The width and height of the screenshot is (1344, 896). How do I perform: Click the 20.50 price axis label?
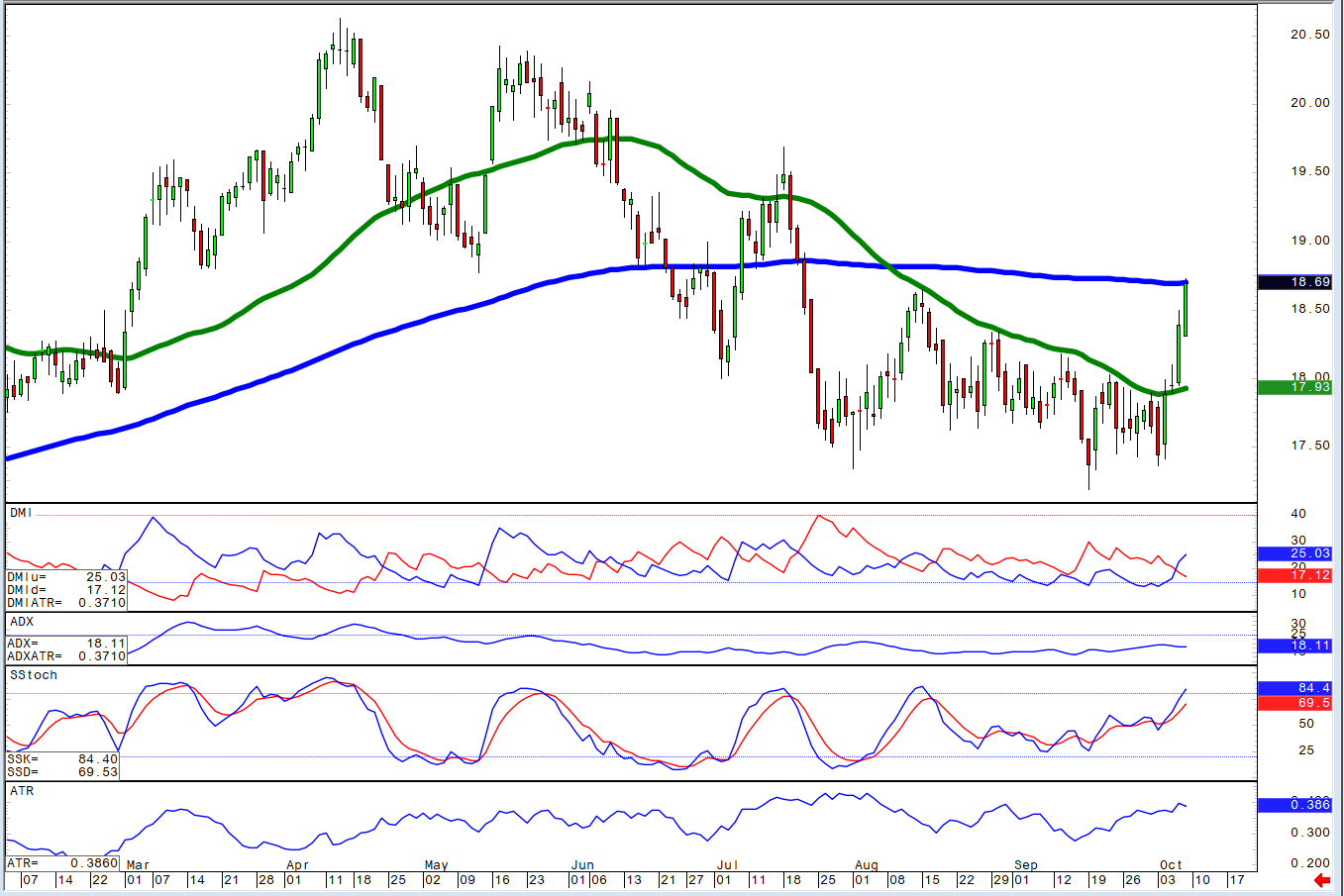coord(1310,35)
